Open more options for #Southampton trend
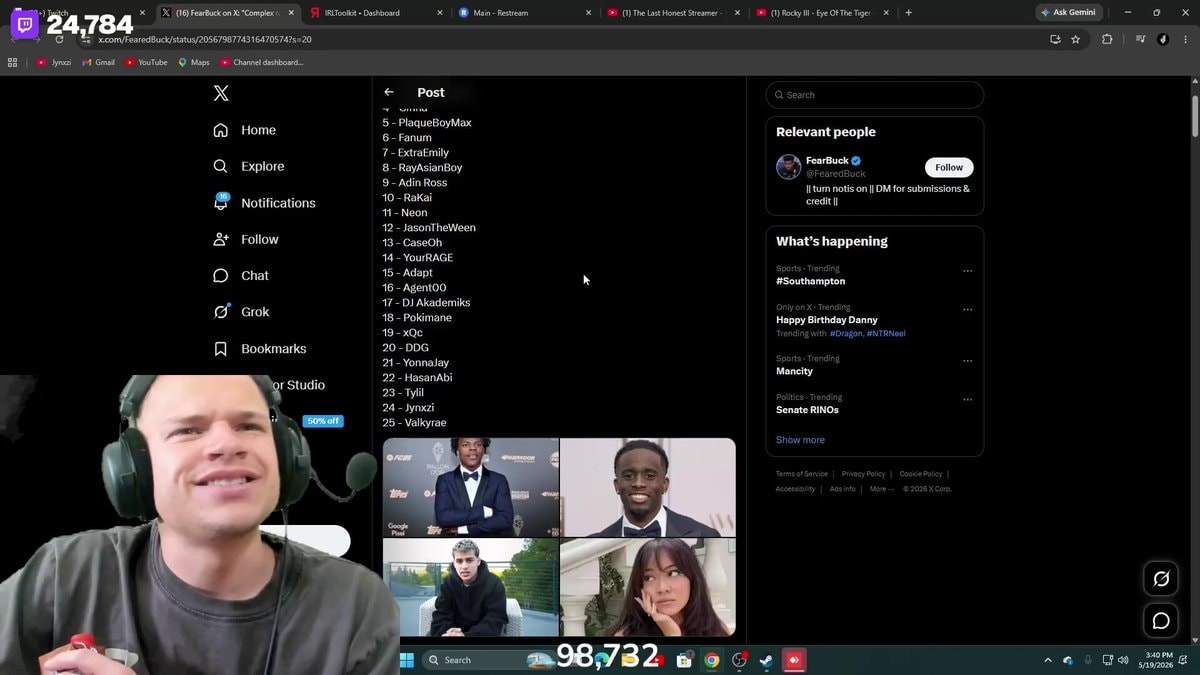The width and height of the screenshot is (1200, 675). [967, 271]
